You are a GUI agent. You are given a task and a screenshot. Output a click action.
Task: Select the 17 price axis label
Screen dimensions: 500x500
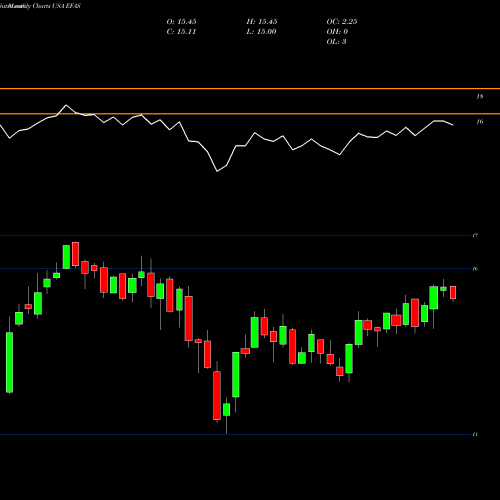475,236
